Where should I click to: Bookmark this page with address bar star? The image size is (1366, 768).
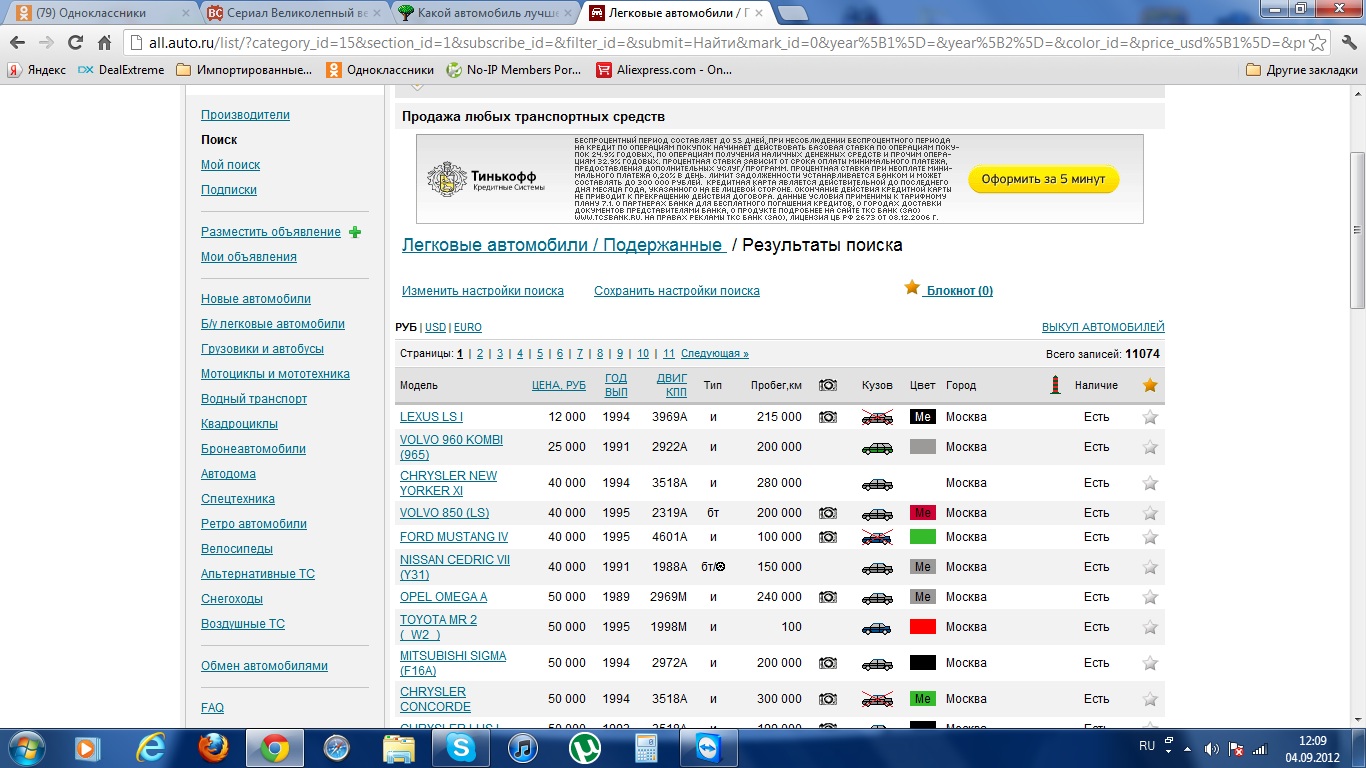[1318, 43]
